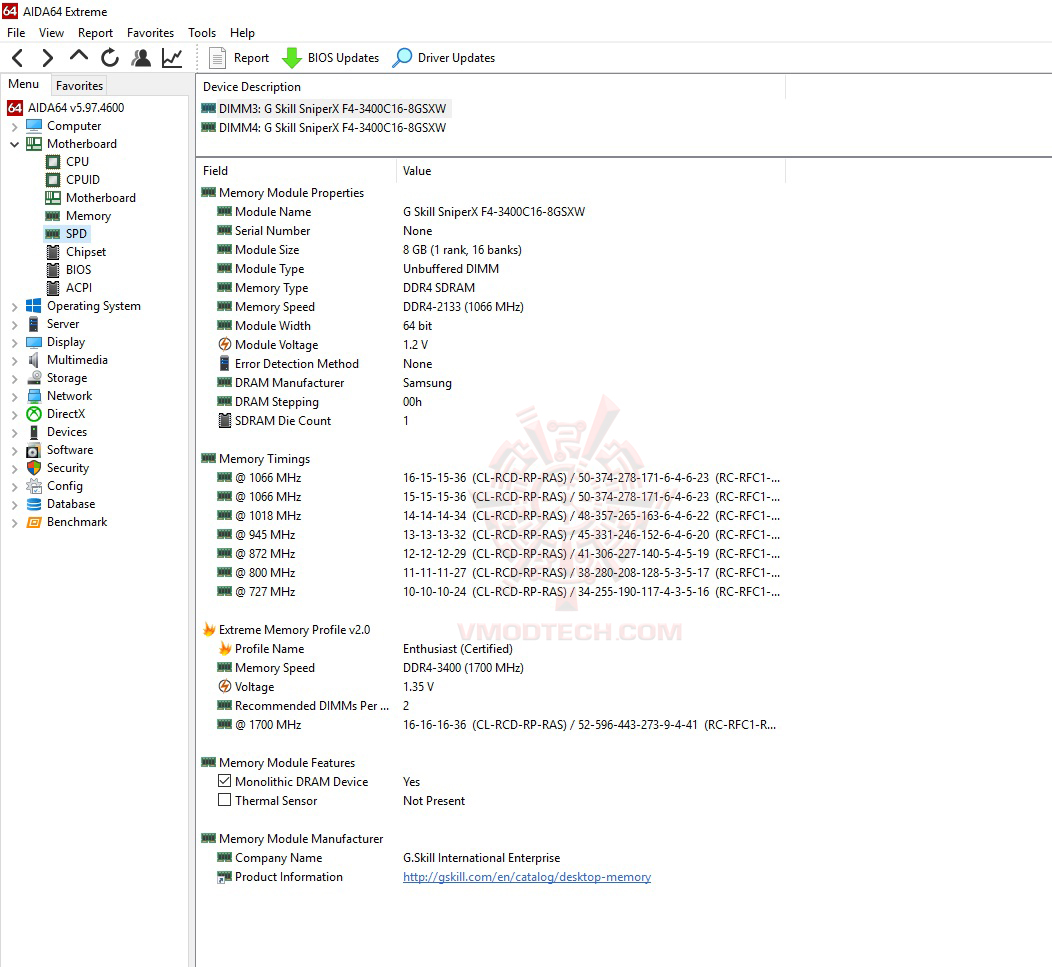The image size is (1052, 967).
Task: Click the Multimedia speaker icon in the tree
Action: click(34, 360)
